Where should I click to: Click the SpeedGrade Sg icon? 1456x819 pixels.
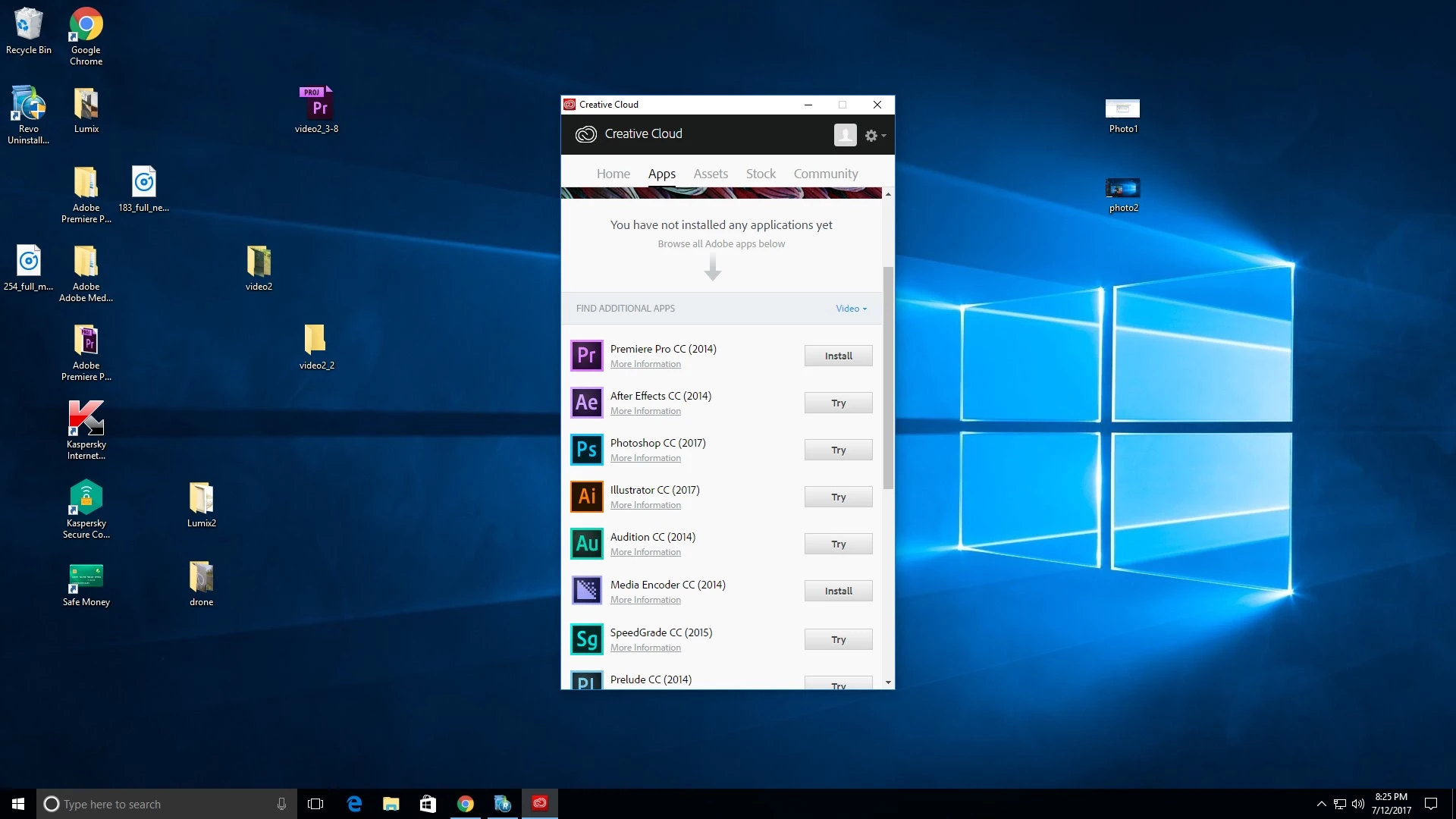[586, 639]
